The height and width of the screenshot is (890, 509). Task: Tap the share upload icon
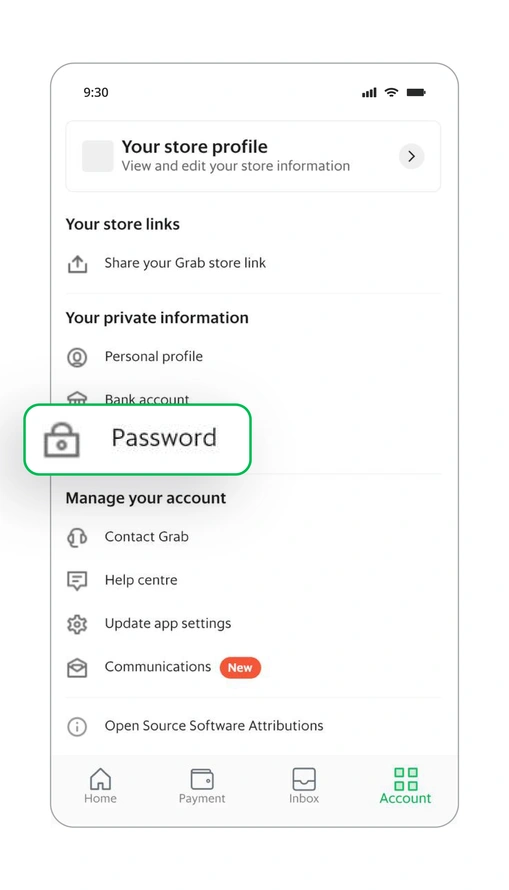coord(77,264)
